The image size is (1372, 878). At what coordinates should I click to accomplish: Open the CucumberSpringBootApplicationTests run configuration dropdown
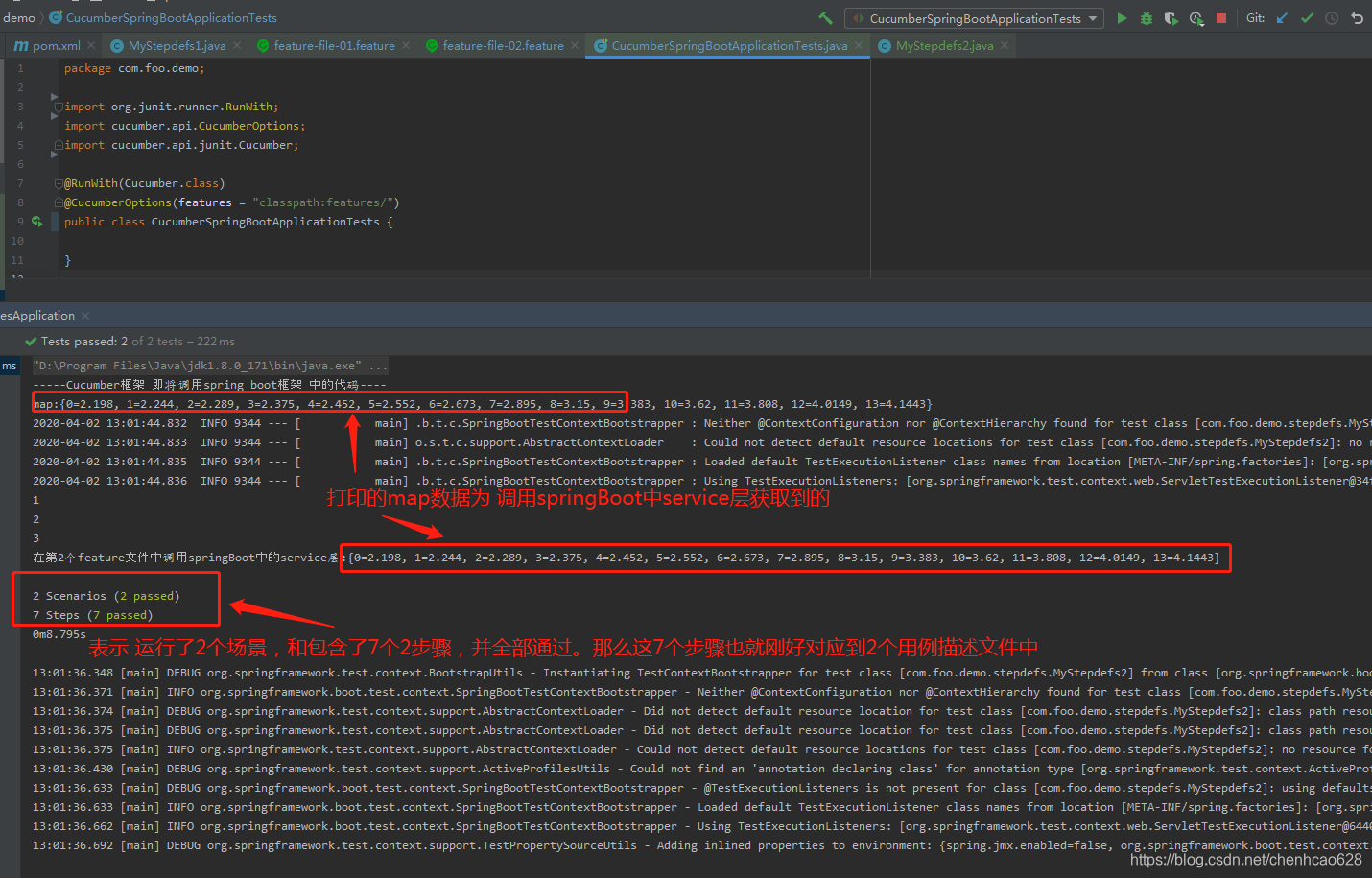[974, 18]
